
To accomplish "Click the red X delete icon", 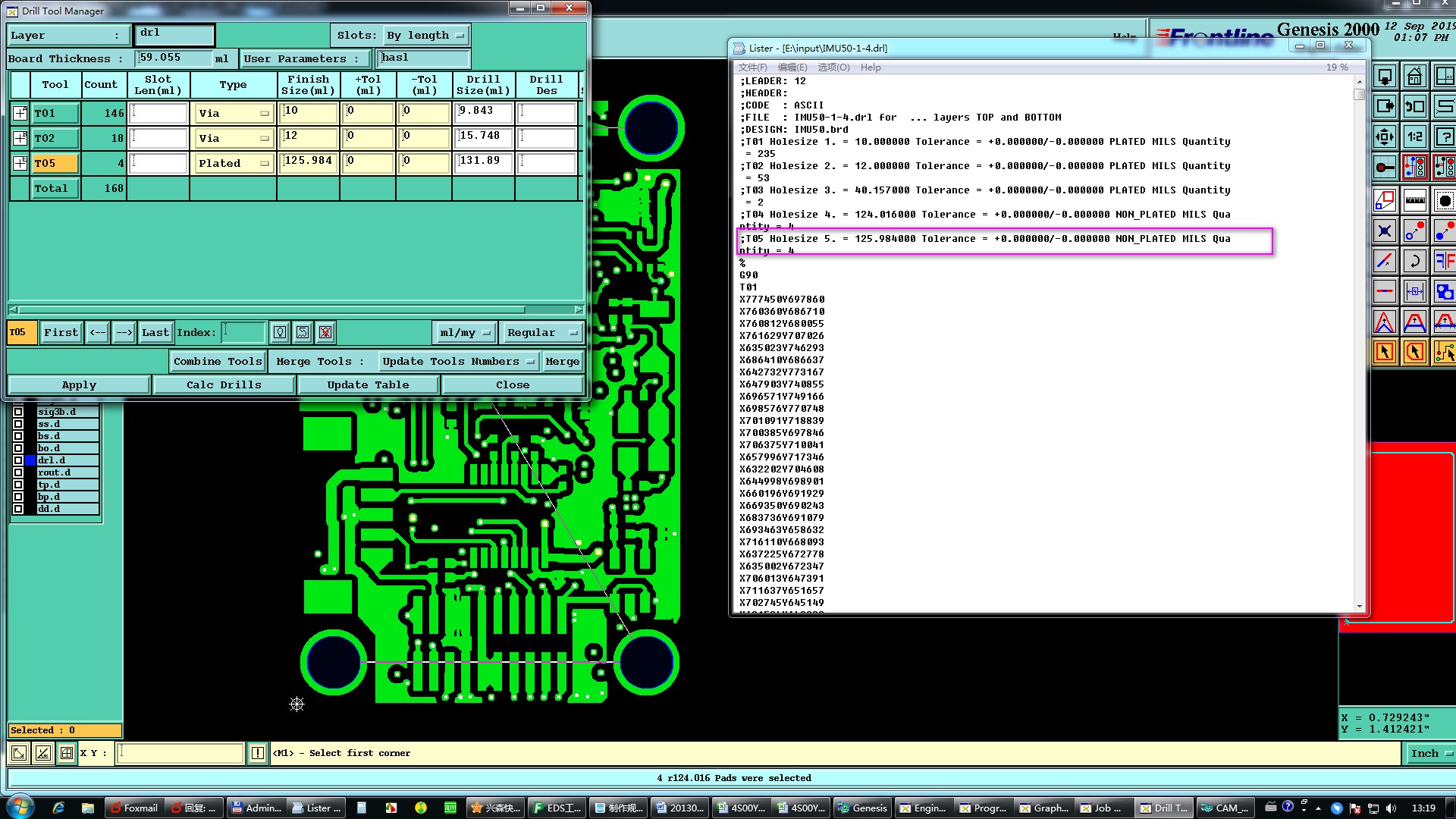I will pos(325,332).
